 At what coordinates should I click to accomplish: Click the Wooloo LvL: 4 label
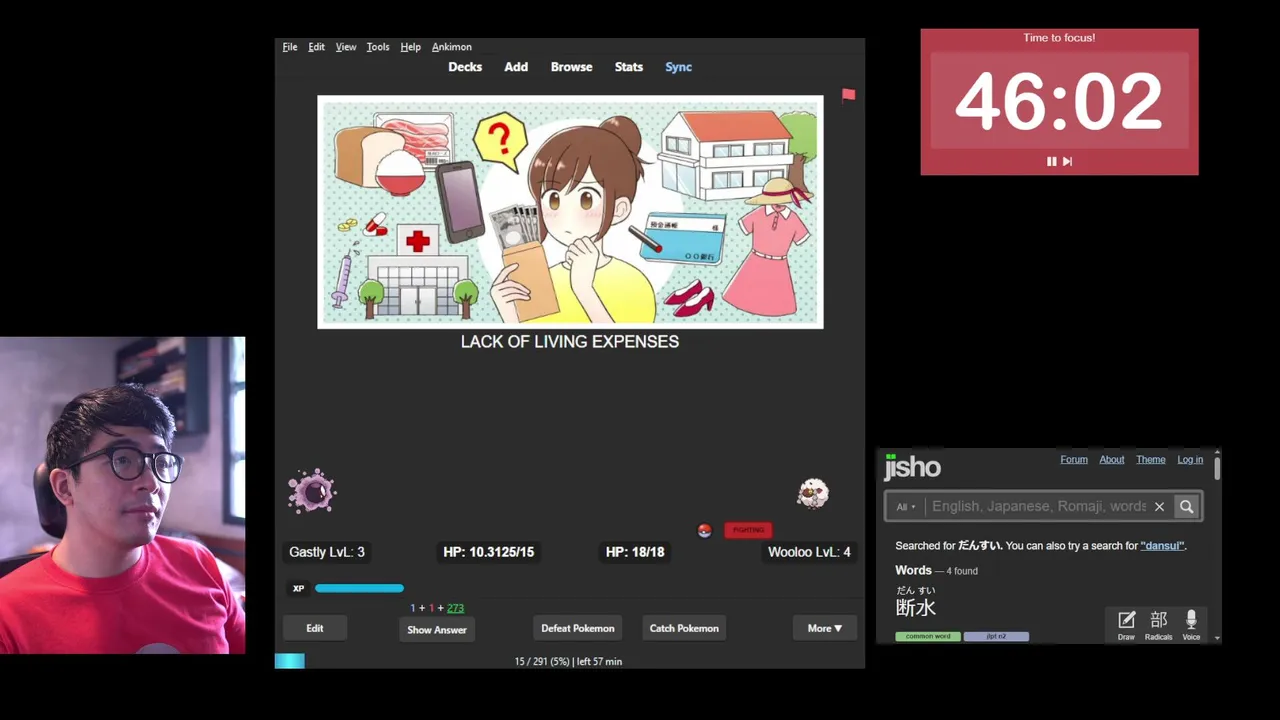(809, 552)
